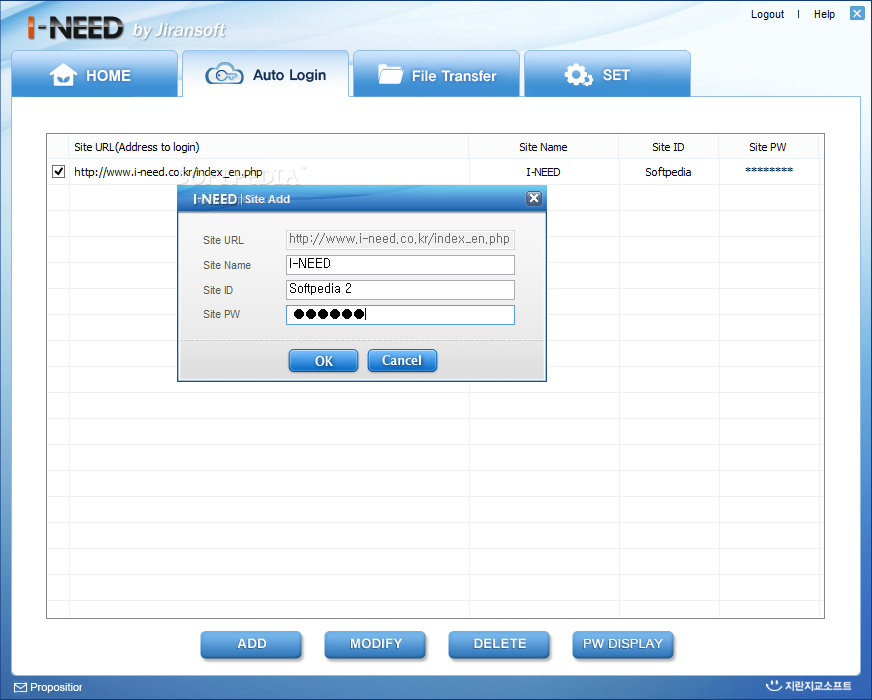
Task: Close the main I-NEED window
Action: tap(857, 13)
